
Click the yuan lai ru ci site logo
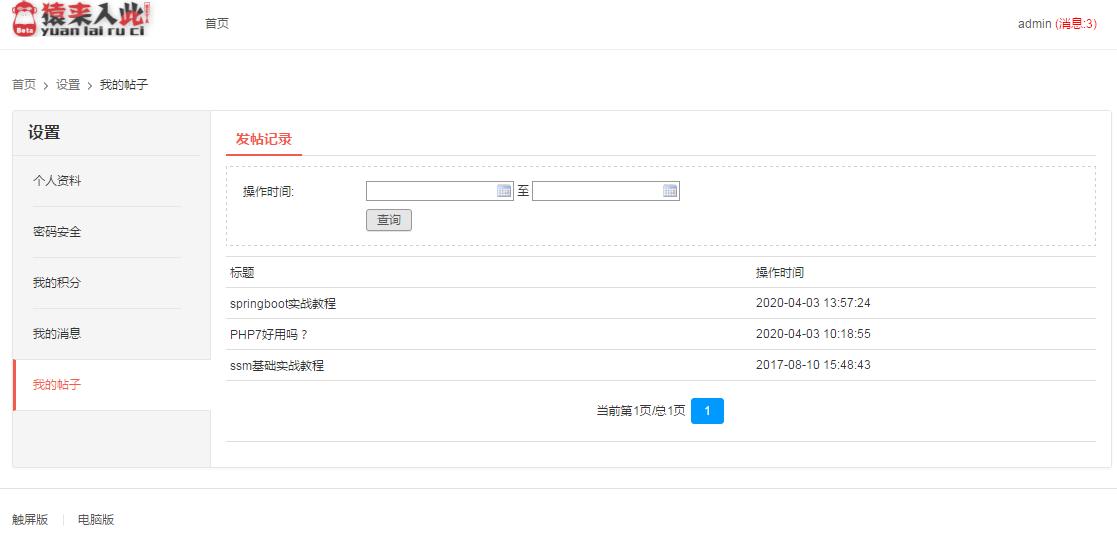80,19
